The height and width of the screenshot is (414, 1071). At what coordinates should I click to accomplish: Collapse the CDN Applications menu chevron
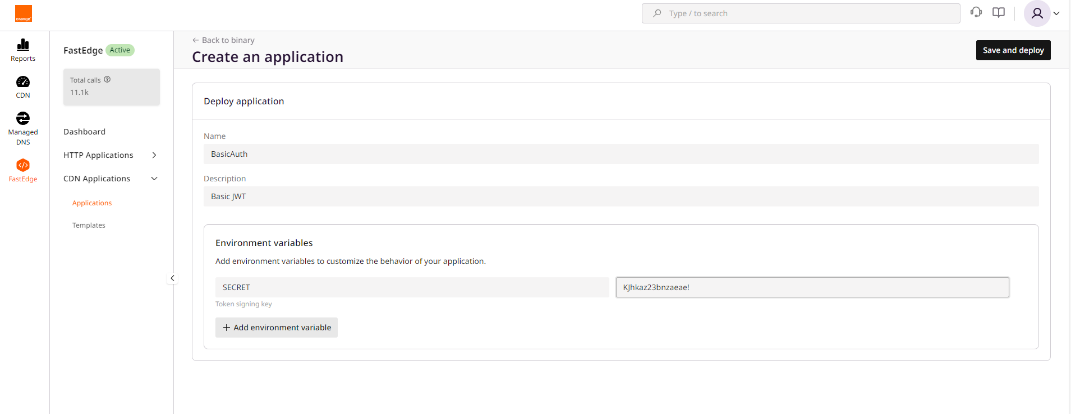pyautogui.click(x=154, y=179)
